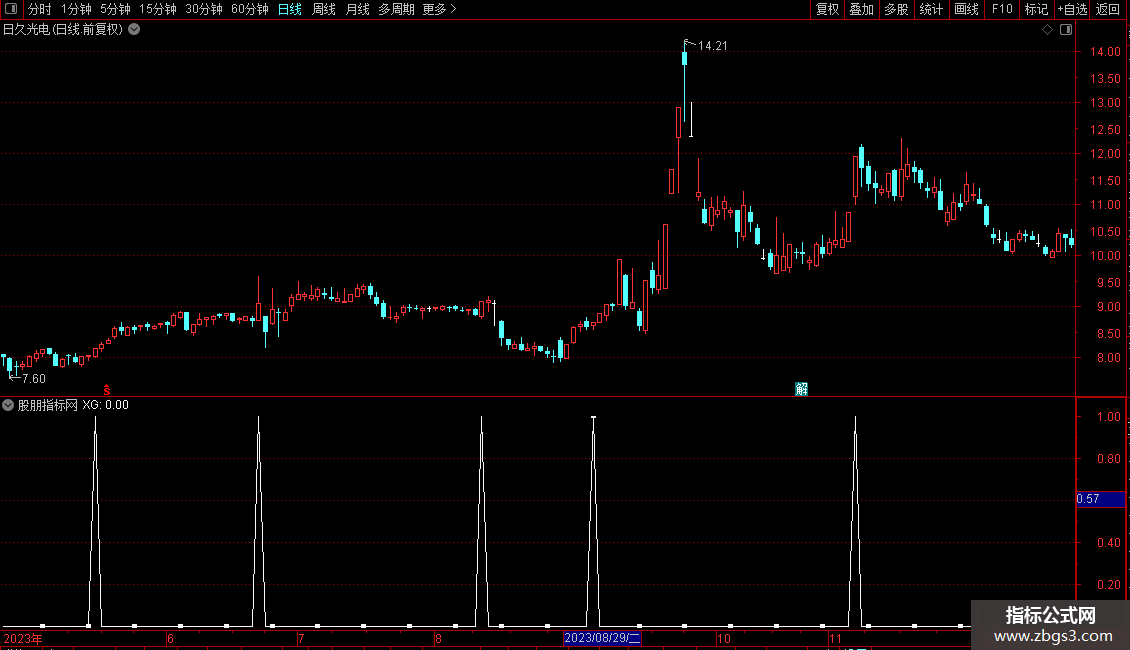
Task: Open the 多股 multi-stock view
Action: (896, 9)
